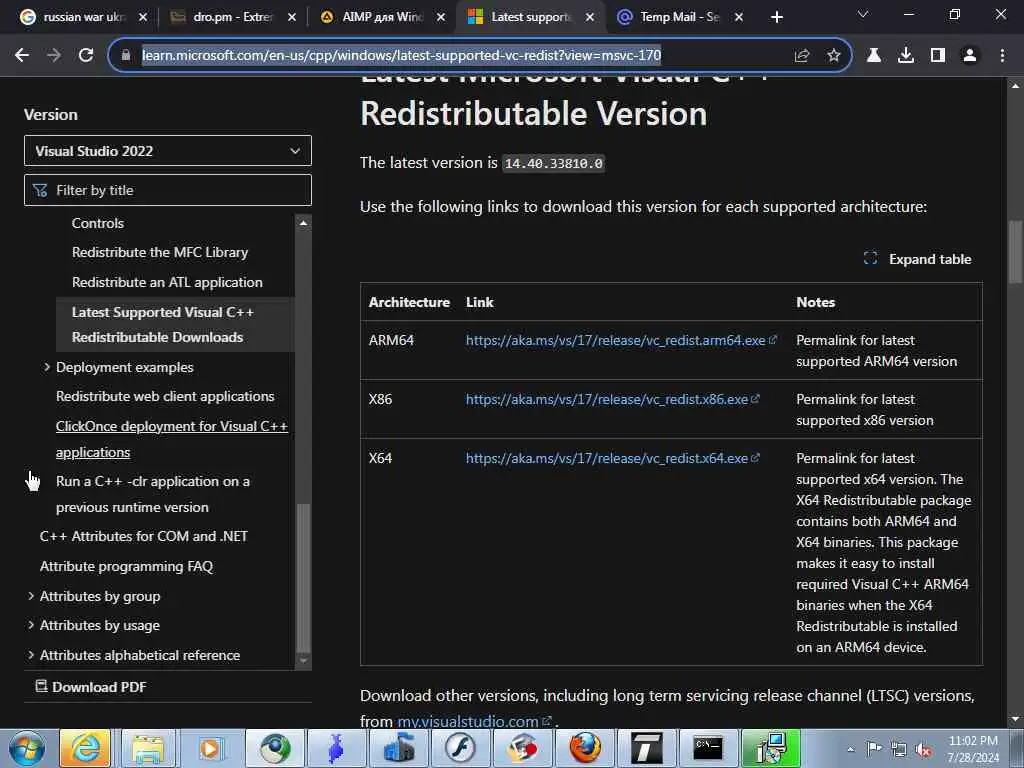Switch to the AIMP для Windows tab
Viewport: 1024px width, 768px height.
click(x=382, y=17)
